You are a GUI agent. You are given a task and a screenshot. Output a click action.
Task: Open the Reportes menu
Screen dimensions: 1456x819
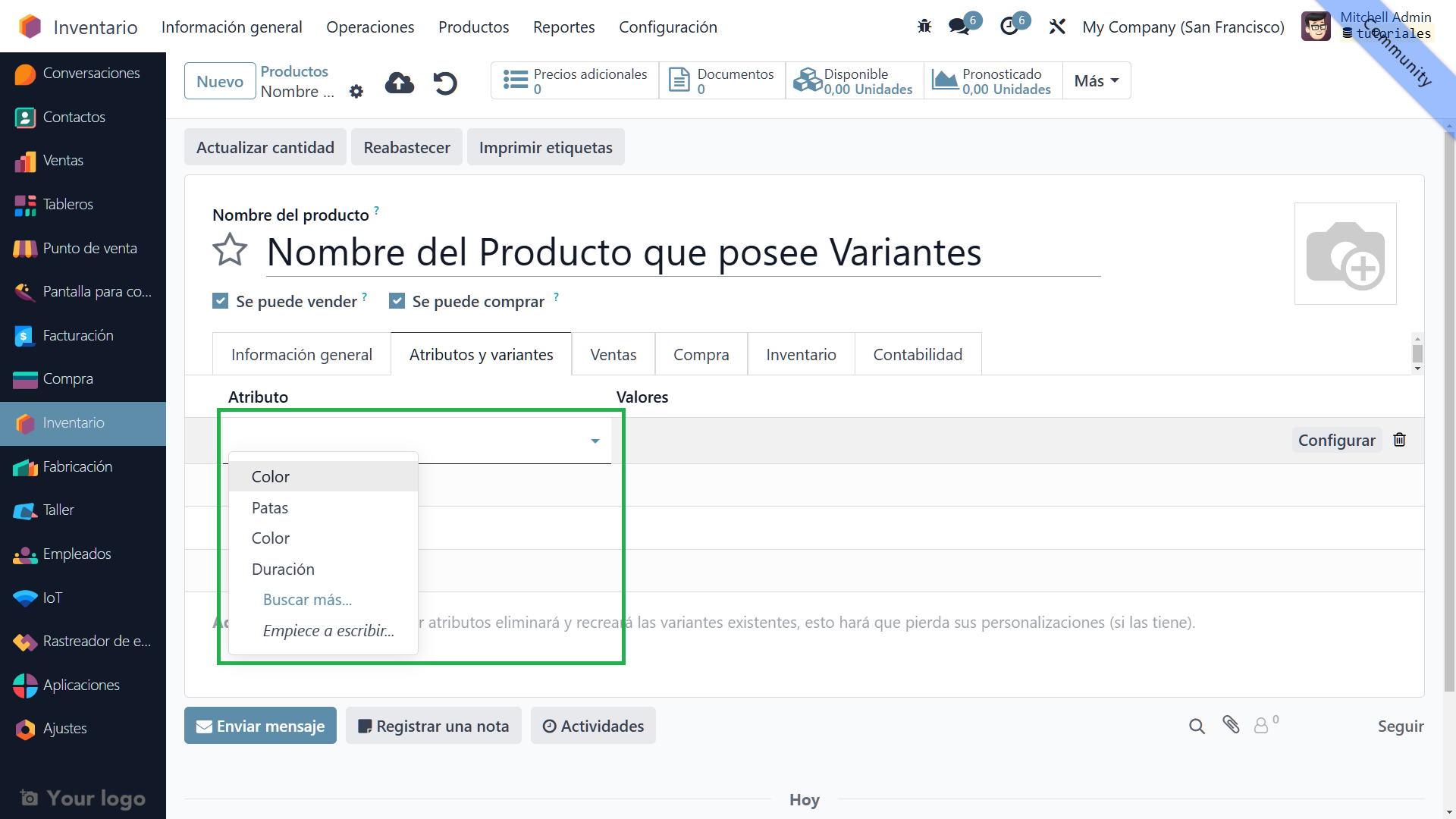click(563, 27)
